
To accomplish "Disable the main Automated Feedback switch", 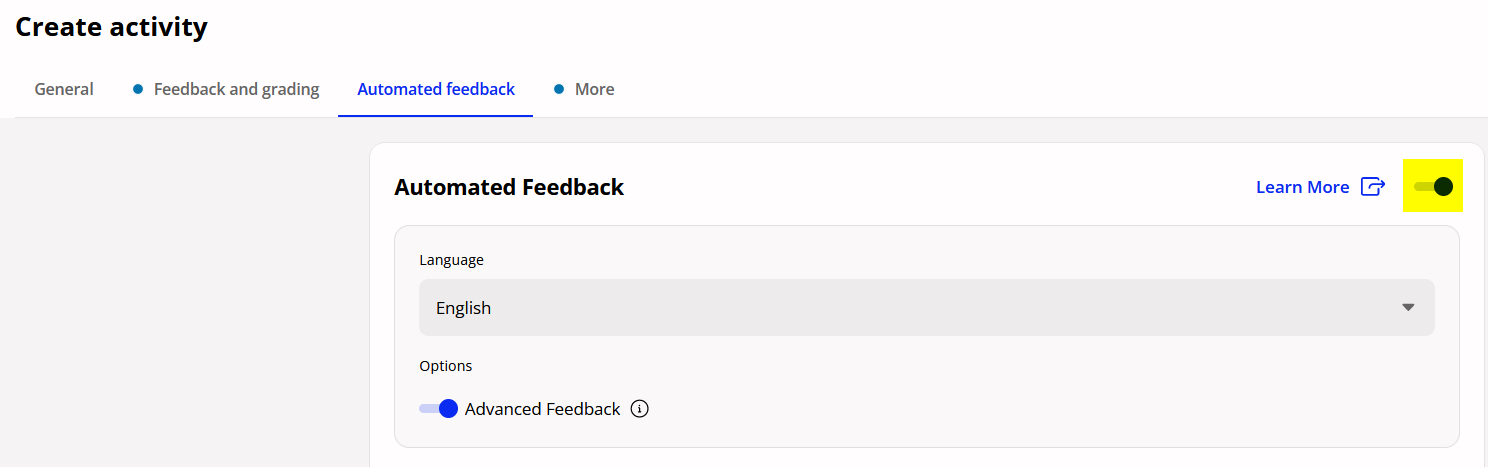I will tap(1433, 186).
